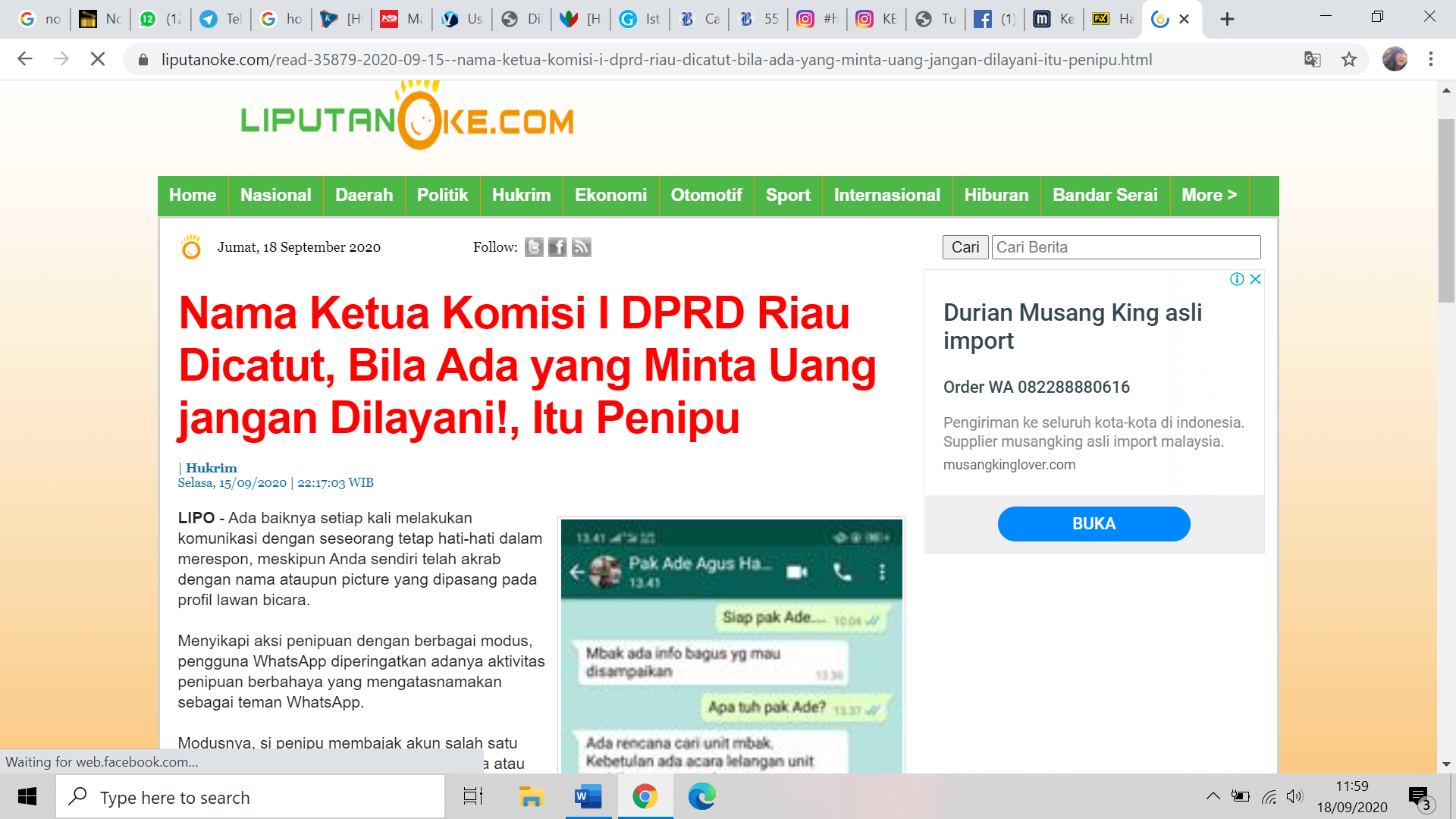This screenshot has width=1456, height=819.
Task: Open Microsoft Edge from the taskbar
Action: tap(702, 796)
